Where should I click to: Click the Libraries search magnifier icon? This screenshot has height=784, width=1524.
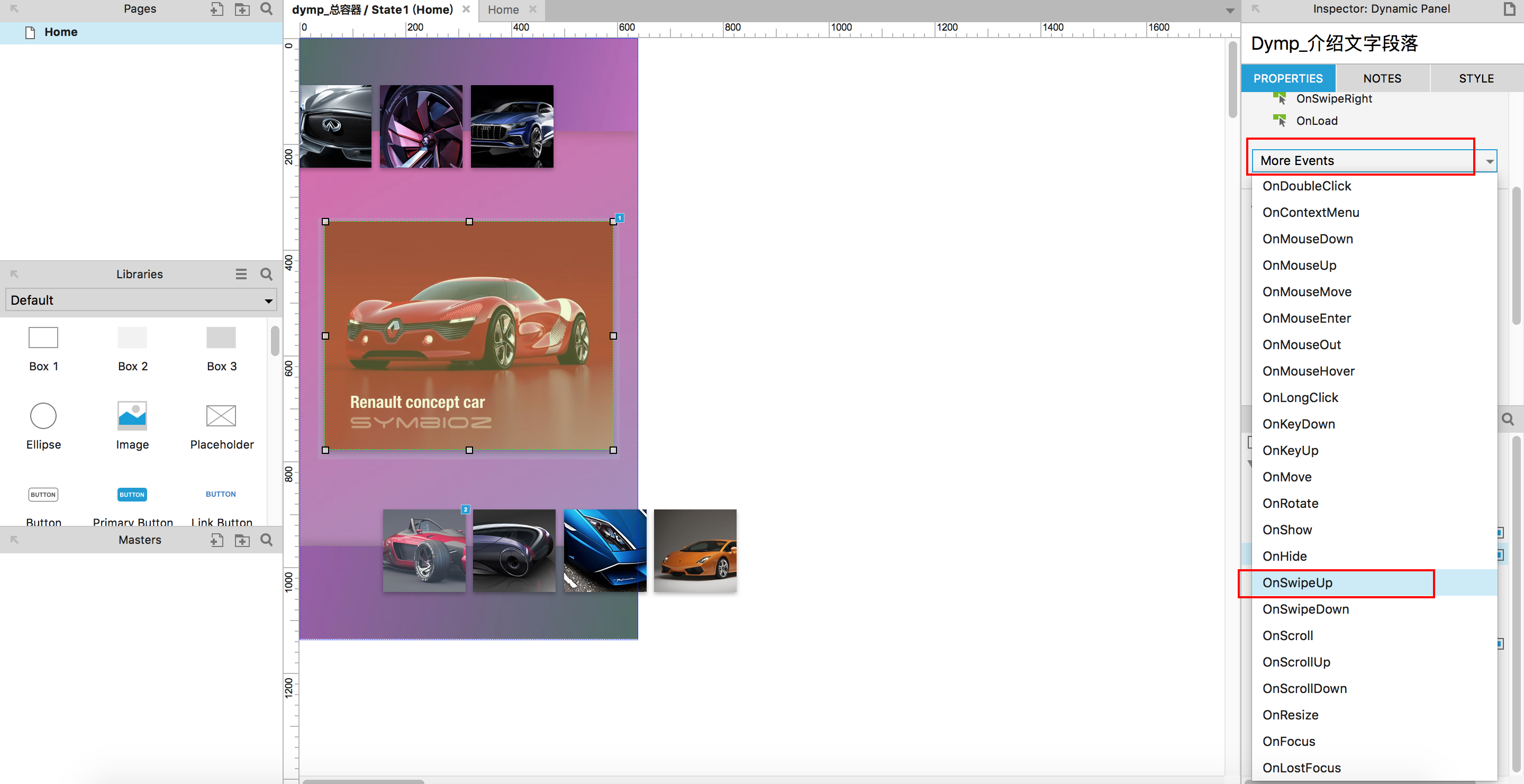click(267, 274)
